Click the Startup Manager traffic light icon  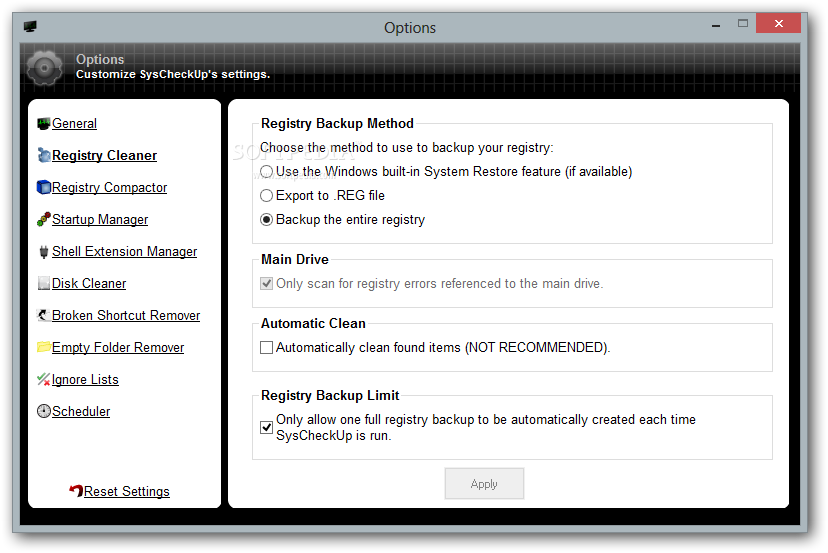pyautogui.click(x=44, y=219)
